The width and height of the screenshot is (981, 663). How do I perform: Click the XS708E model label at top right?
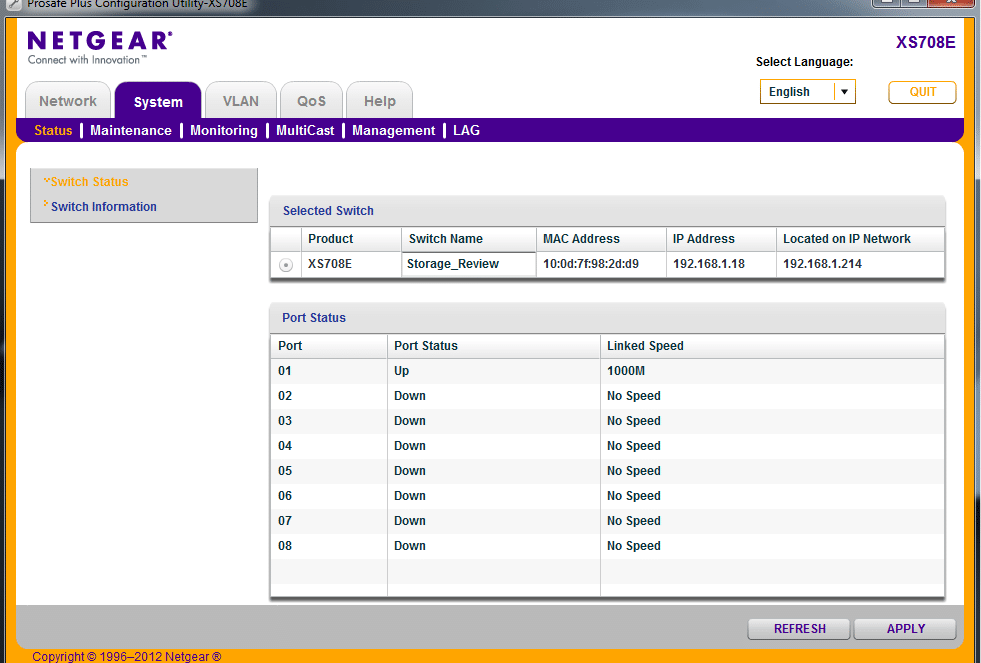(925, 42)
